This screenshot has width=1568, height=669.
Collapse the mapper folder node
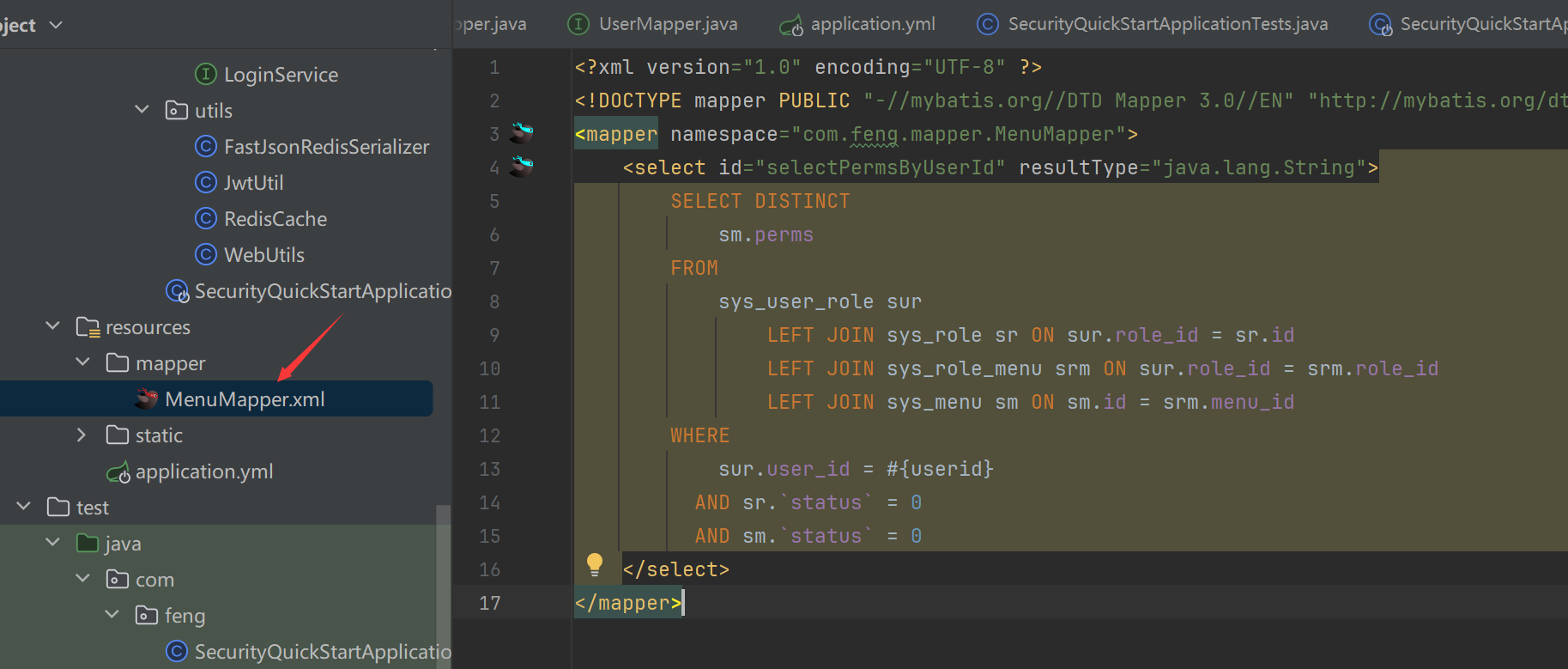[83, 362]
